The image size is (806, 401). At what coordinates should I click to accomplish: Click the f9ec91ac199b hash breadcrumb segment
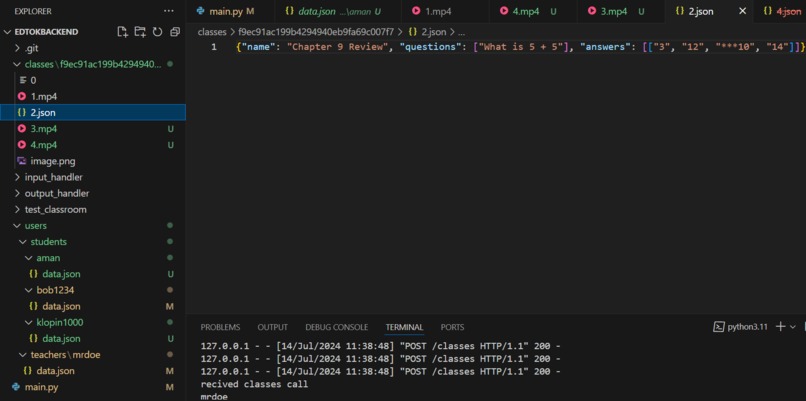[316, 32]
